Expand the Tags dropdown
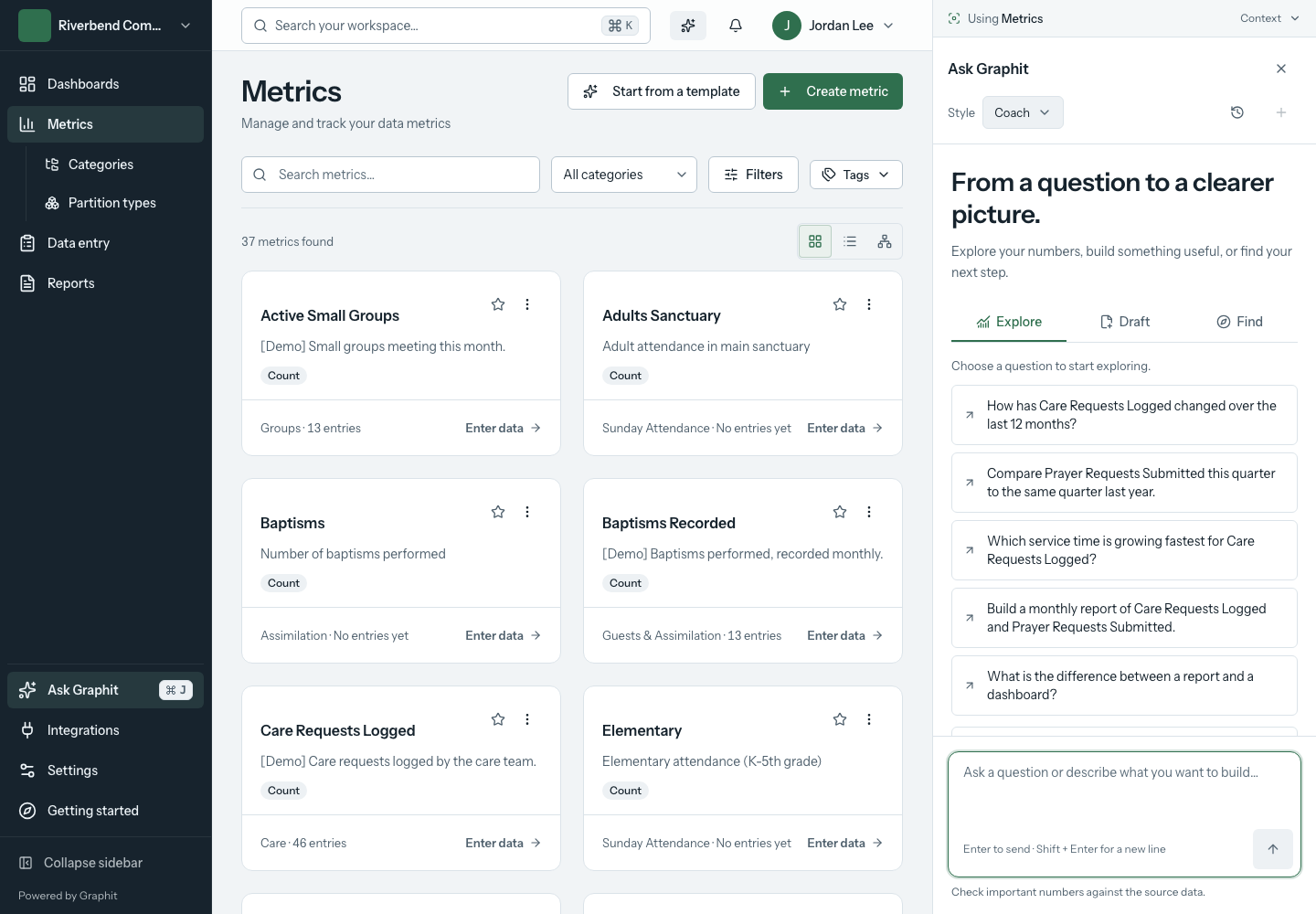The width and height of the screenshot is (1316, 914). pyautogui.click(x=856, y=175)
